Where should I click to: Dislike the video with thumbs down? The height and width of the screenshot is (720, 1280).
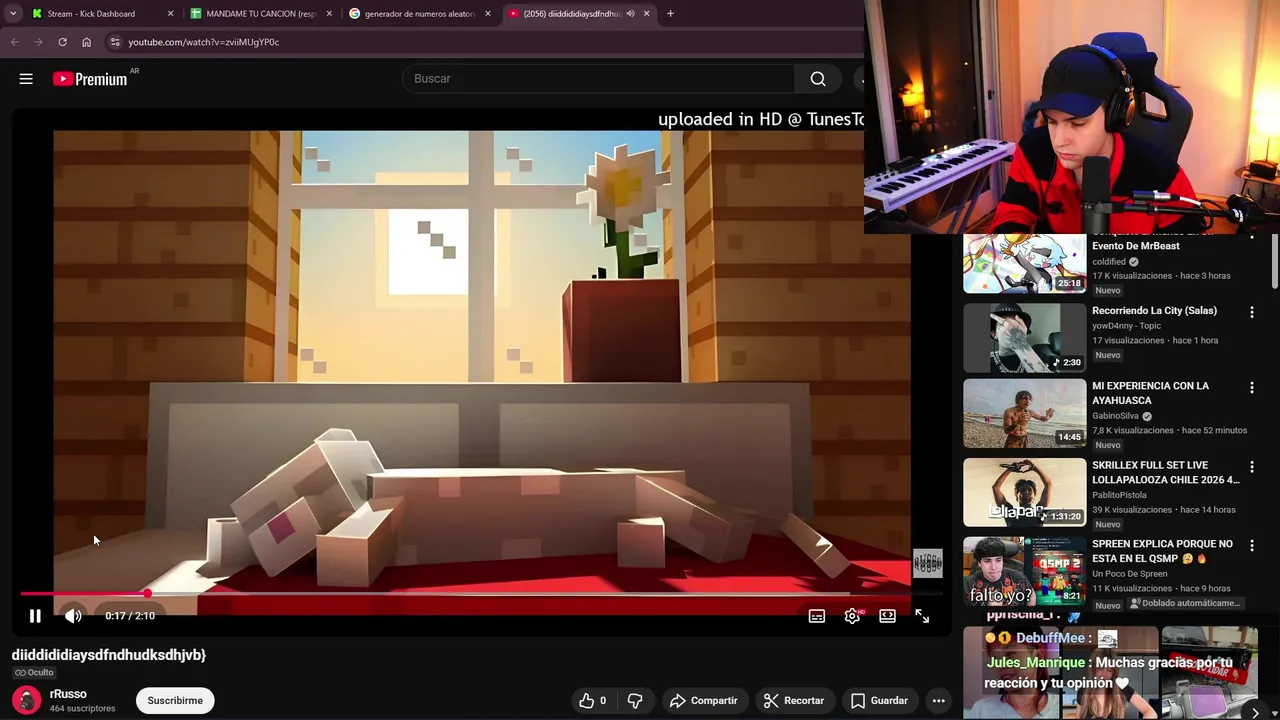click(635, 701)
